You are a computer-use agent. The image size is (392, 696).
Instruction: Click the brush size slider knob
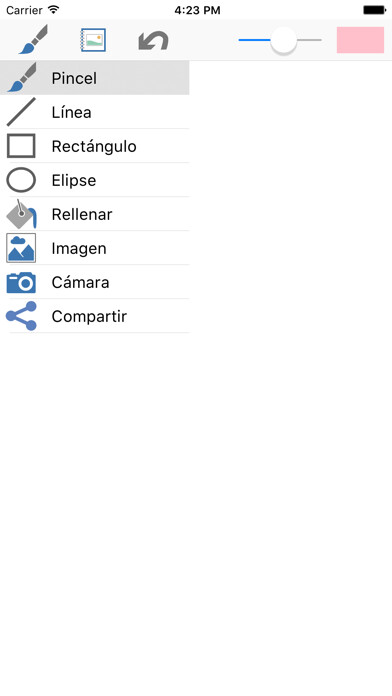[x=283, y=40]
